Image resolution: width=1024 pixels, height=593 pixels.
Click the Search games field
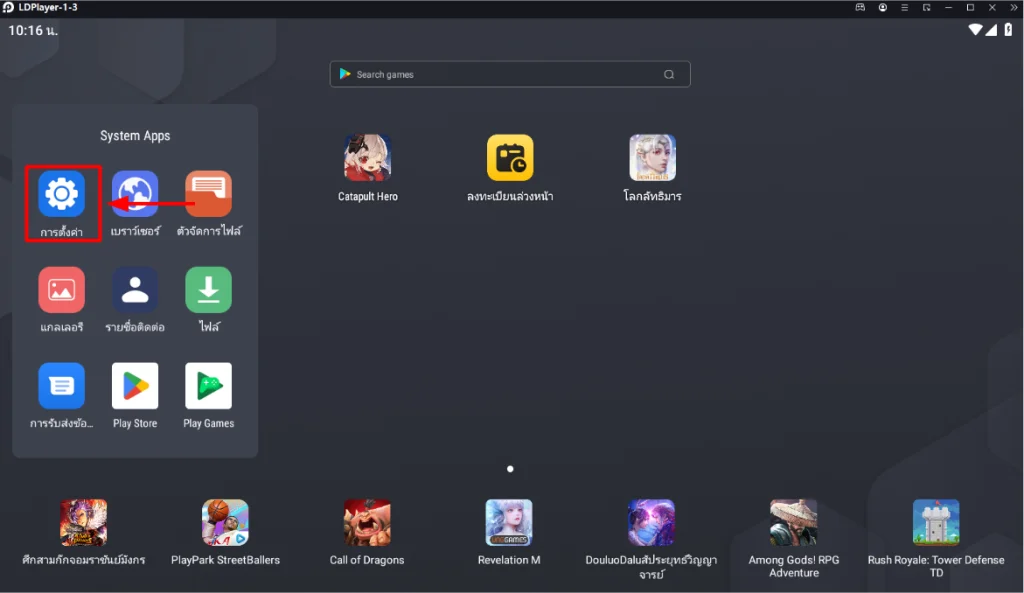pos(510,74)
